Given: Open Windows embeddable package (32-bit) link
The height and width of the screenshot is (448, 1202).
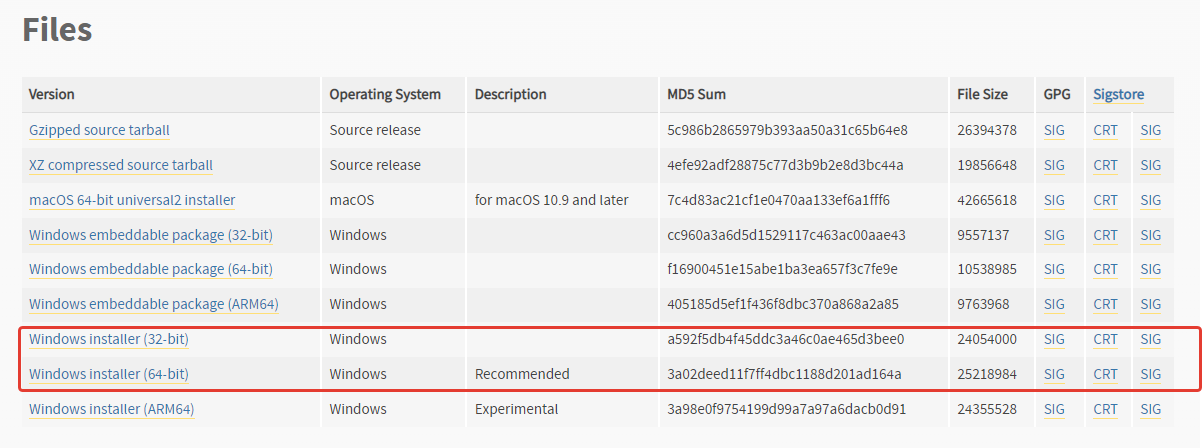Looking at the screenshot, I should pyautogui.click(x=151, y=235).
